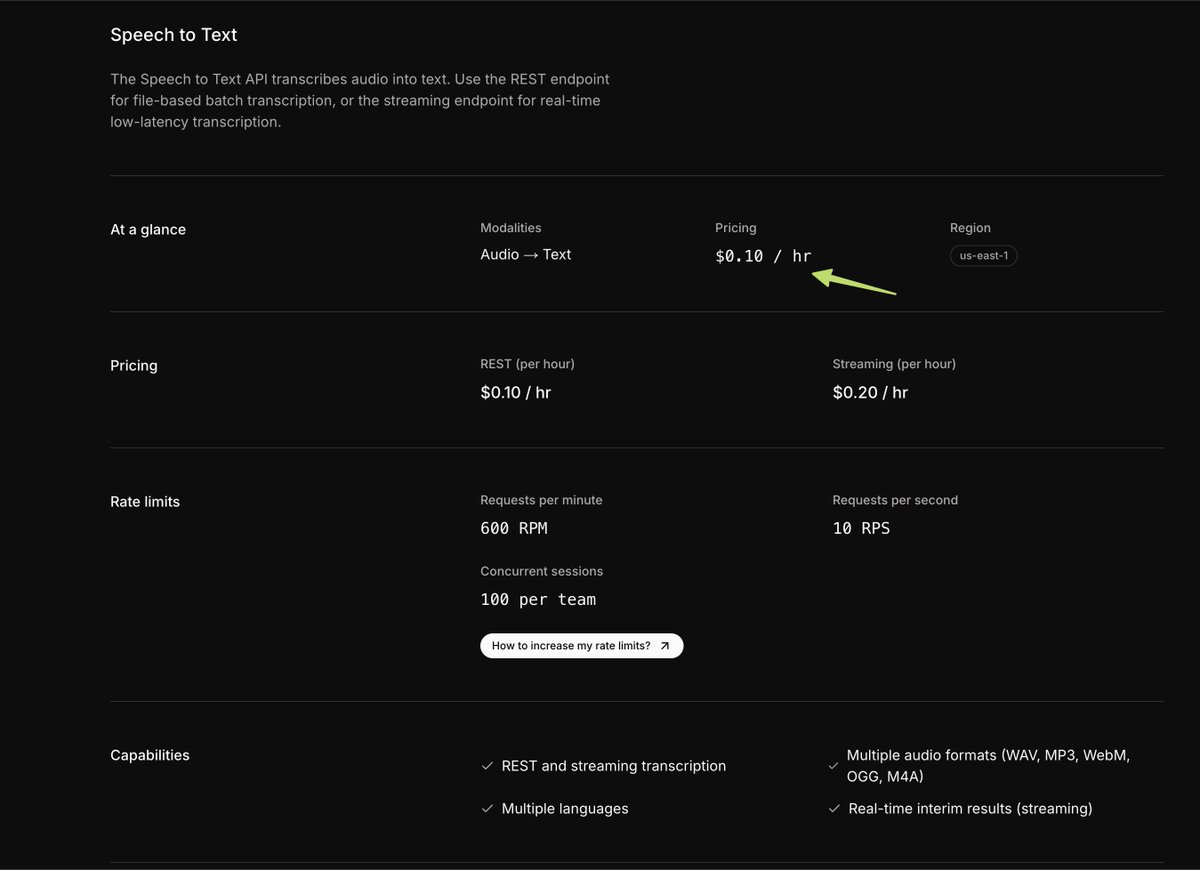Click the "Concurrent sessions" label
This screenshot has height=870, width=1200.
point(542,571)
